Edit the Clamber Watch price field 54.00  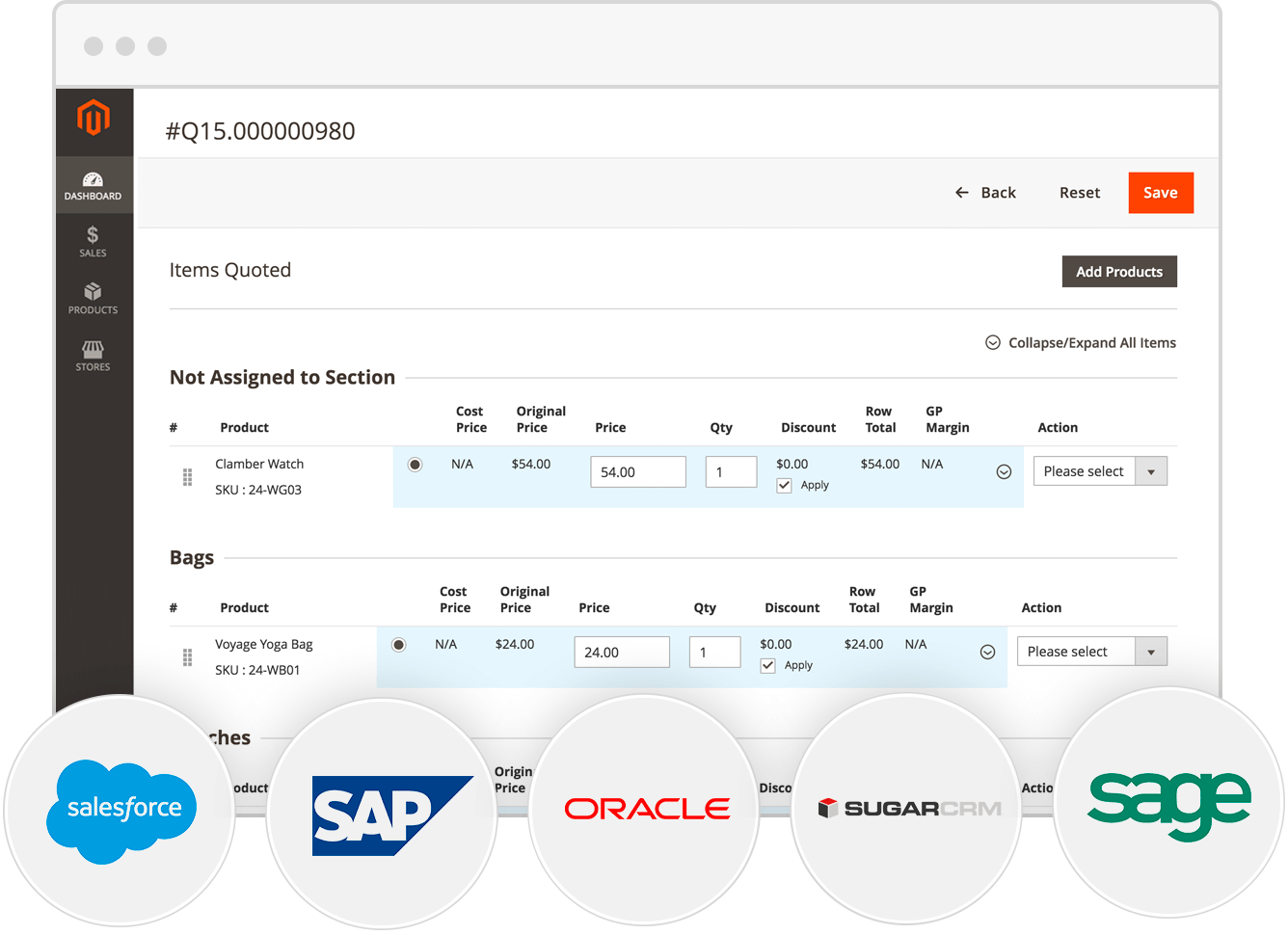tap(638, 472)
